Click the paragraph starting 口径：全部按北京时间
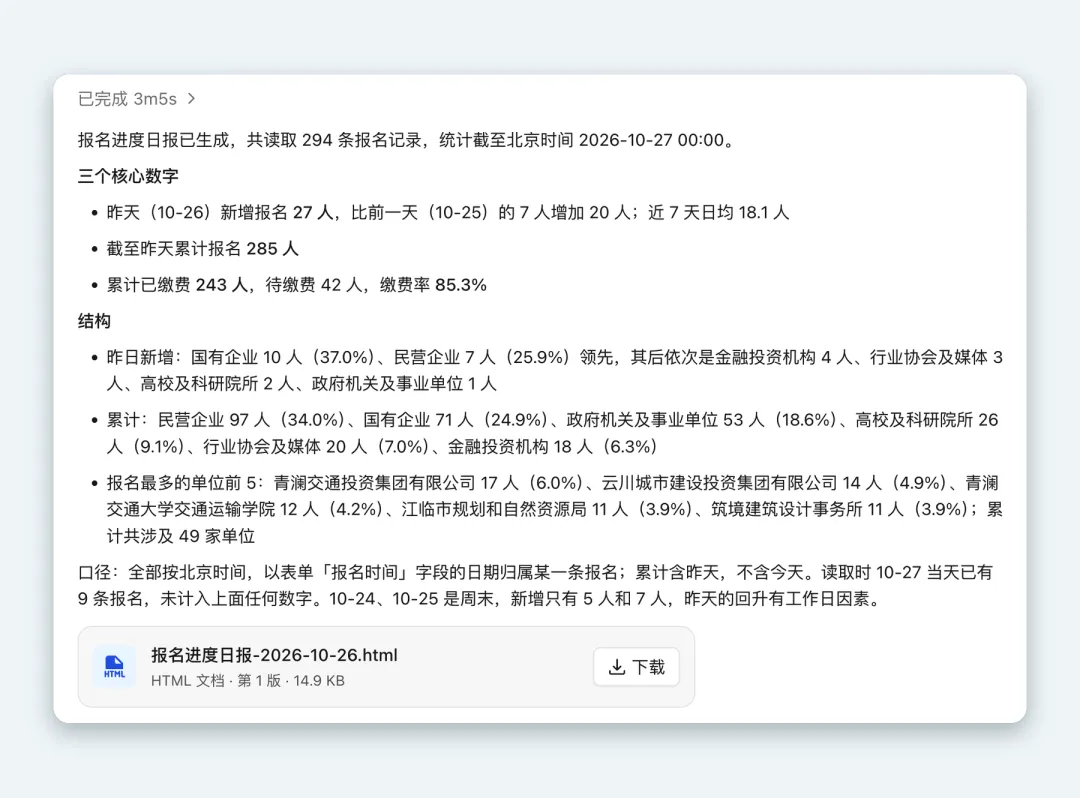This screenshot has width=1080, height=798. click(535, 585)
